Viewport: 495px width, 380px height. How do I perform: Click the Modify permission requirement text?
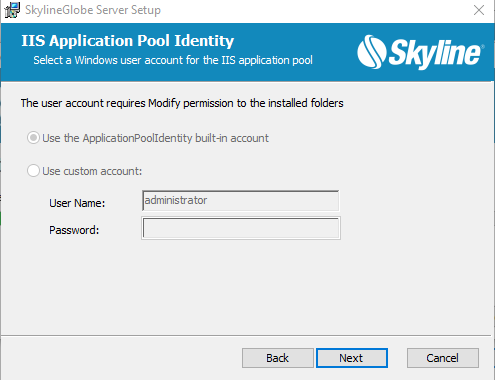pos(182,103)
